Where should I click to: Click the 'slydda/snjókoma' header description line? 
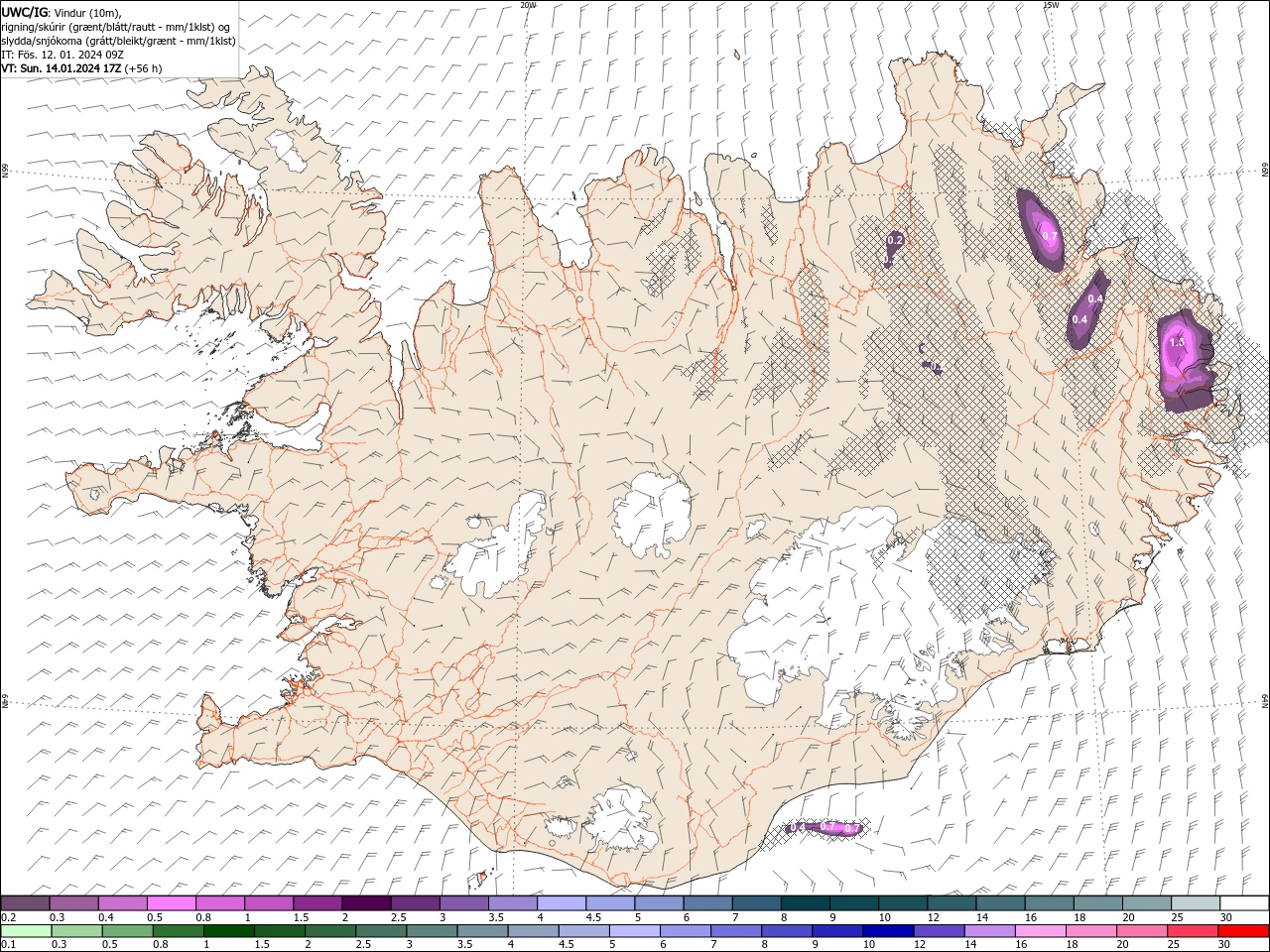[118, 41]
